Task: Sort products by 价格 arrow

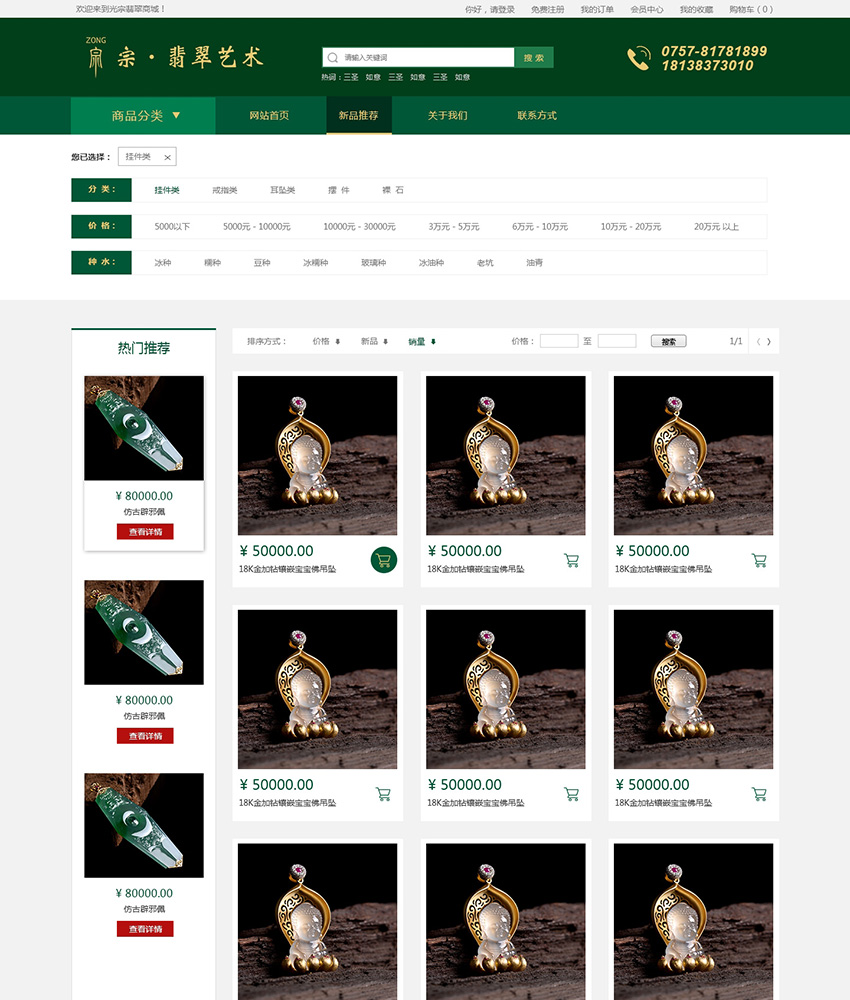Action: pos(338,342)
